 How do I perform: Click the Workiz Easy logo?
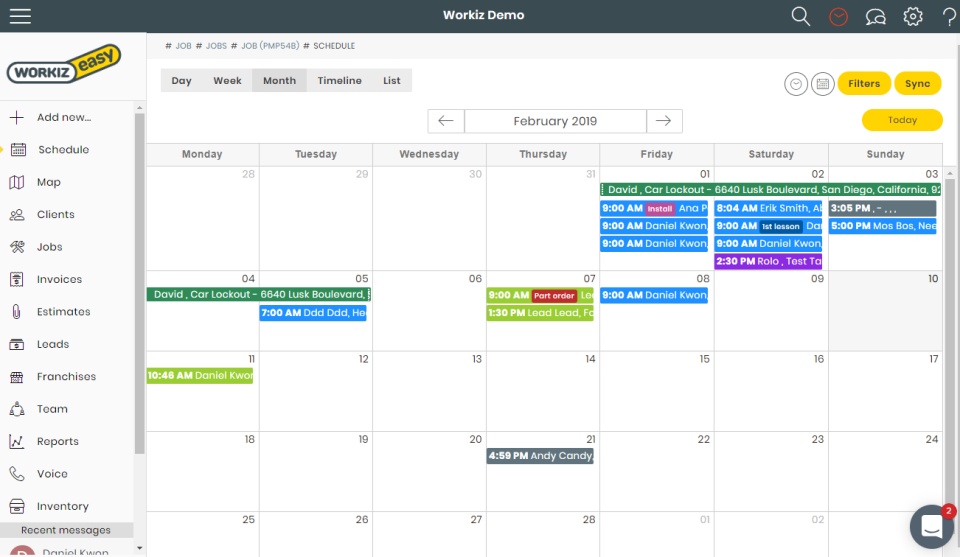[x=64, y=64]
